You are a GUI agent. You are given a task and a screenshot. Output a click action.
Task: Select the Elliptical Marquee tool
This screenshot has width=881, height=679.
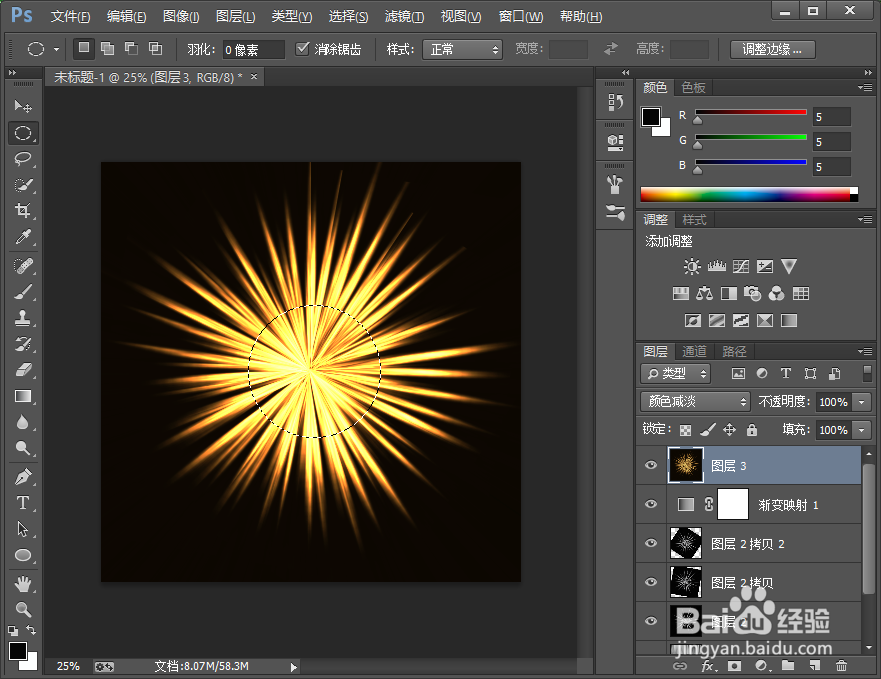[22, 133]
